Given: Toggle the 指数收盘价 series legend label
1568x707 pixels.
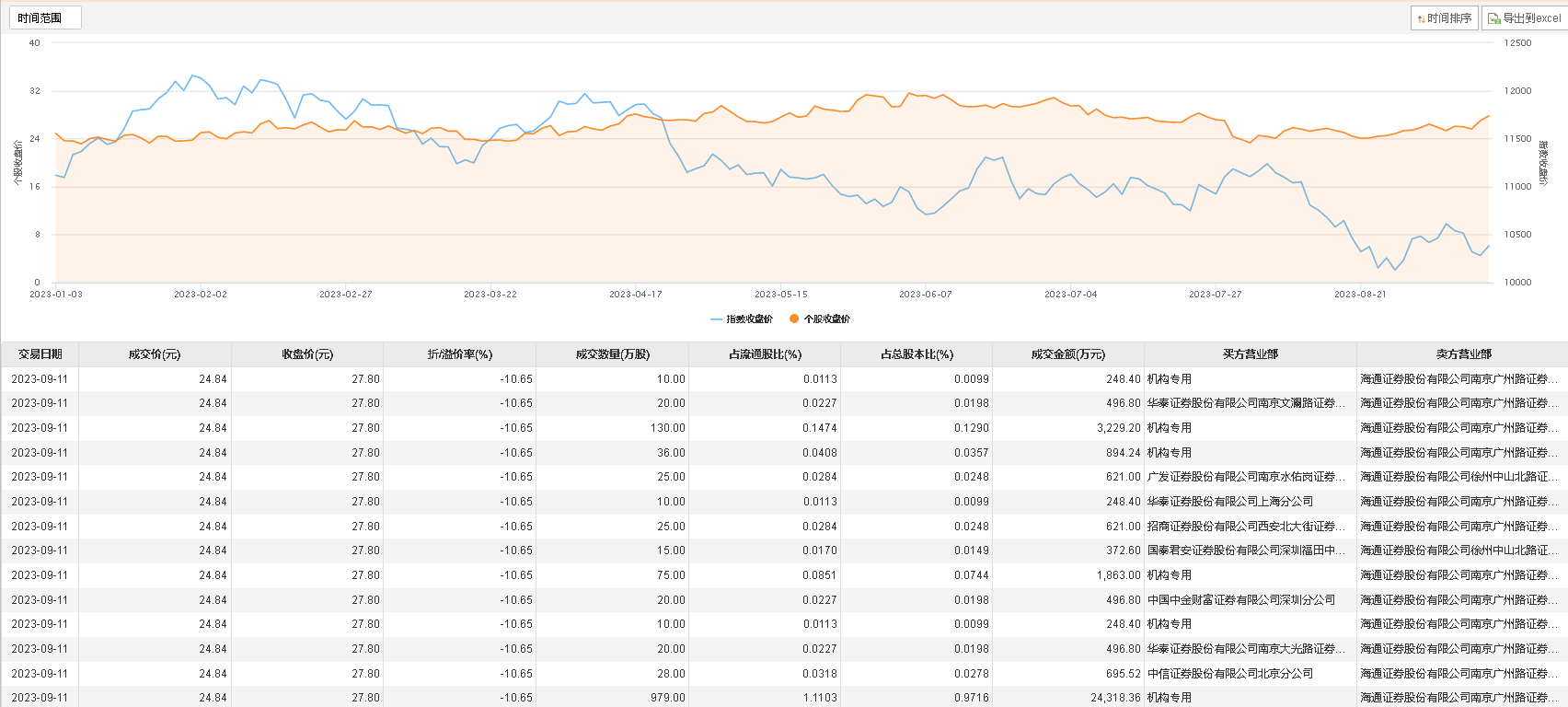Looking at the screenshot, I should [x=749, y=319].
